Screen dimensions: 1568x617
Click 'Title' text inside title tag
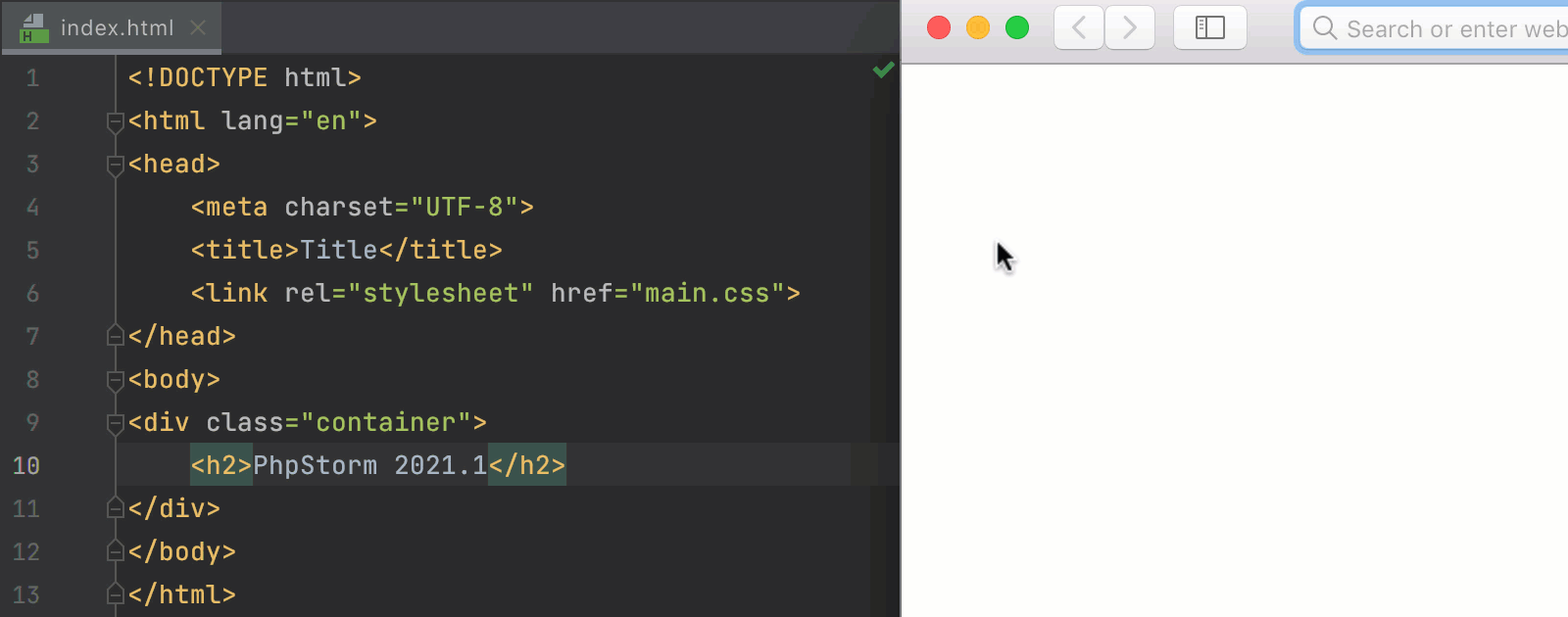pyautogui.click(x=339, y=250)
